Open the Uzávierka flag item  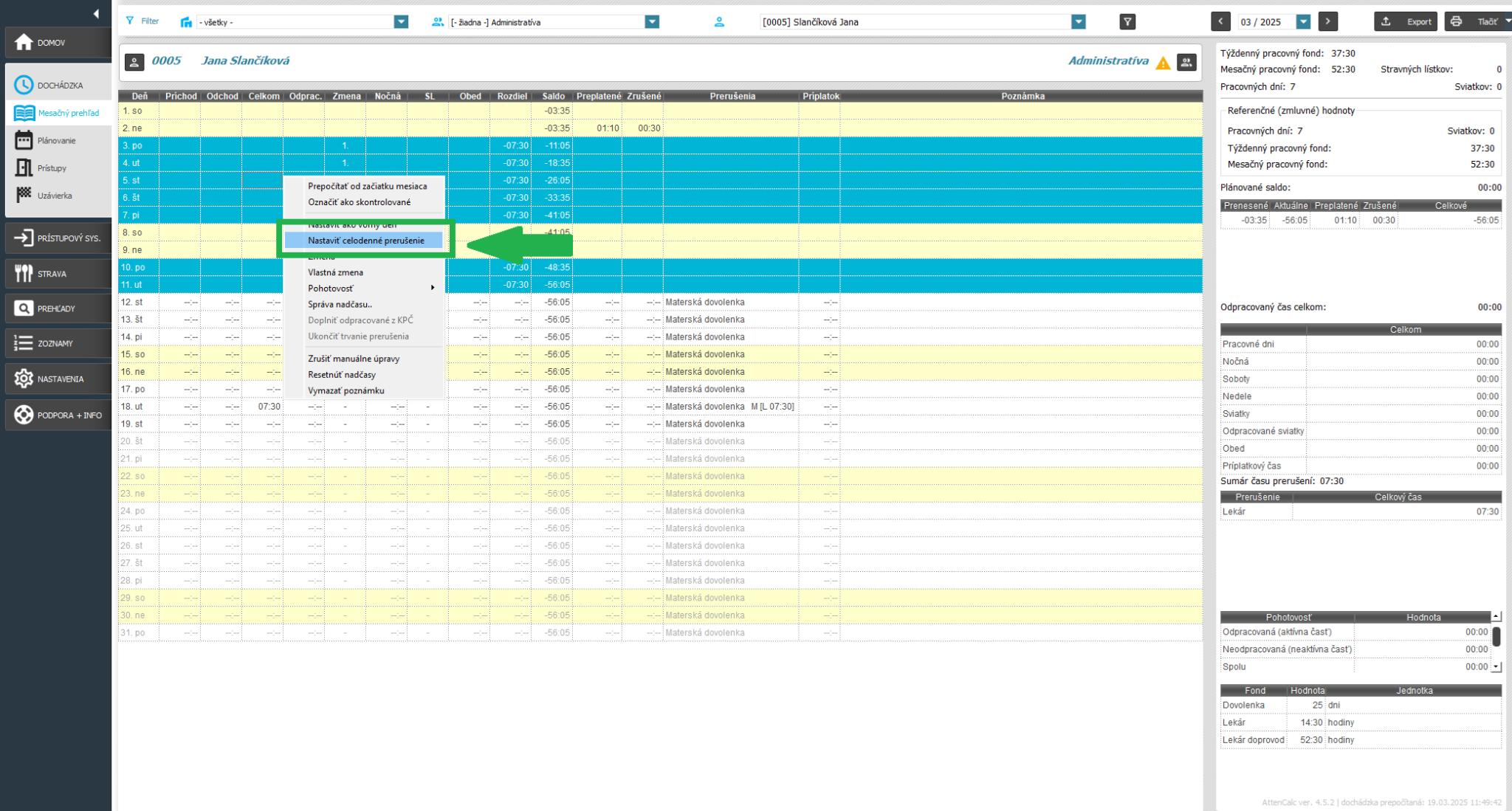coord(24,196)
